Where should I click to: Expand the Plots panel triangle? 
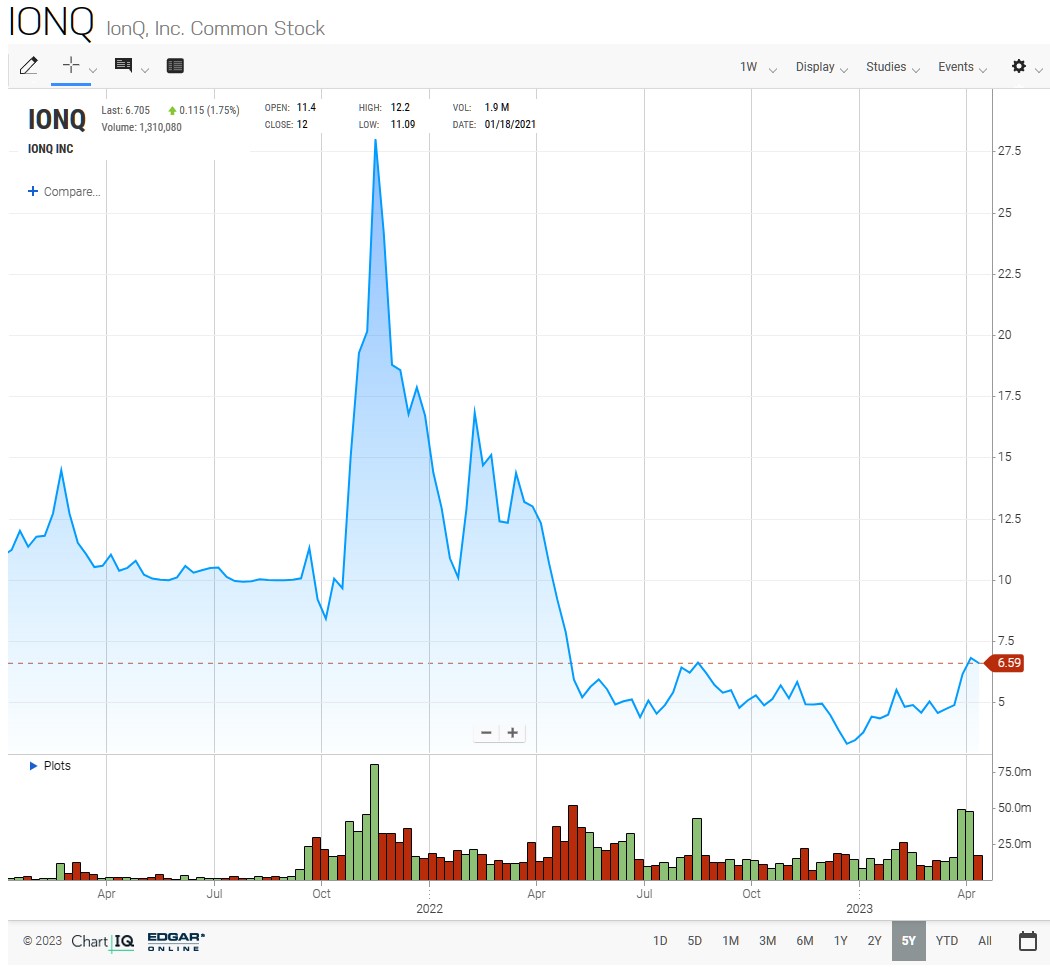33,765
